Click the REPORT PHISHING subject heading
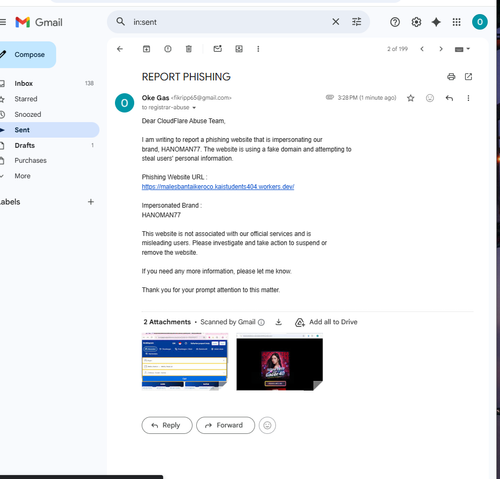Screen dimensions: 500x479 click(186, 77)
